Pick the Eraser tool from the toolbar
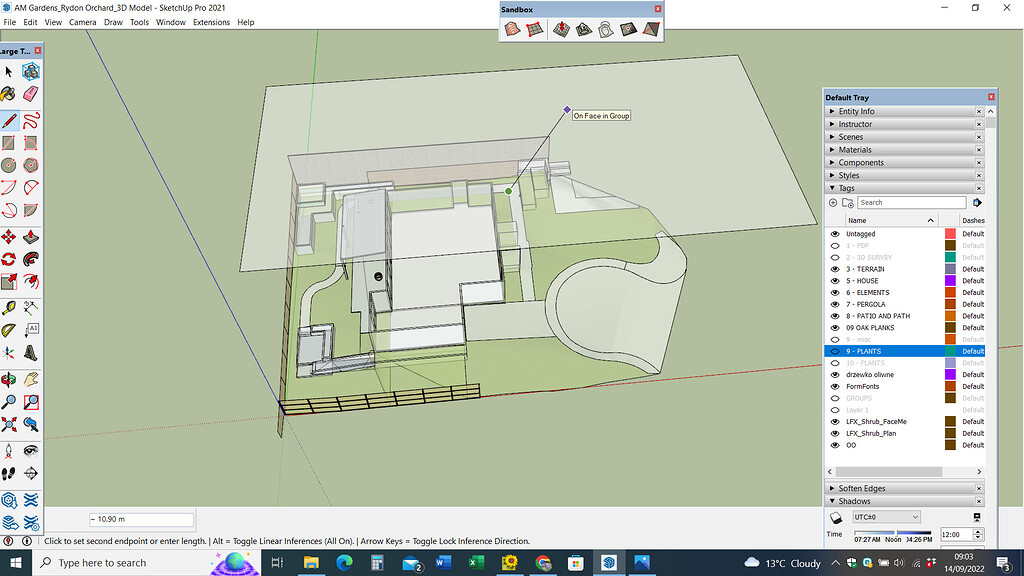 coord(29,93)
